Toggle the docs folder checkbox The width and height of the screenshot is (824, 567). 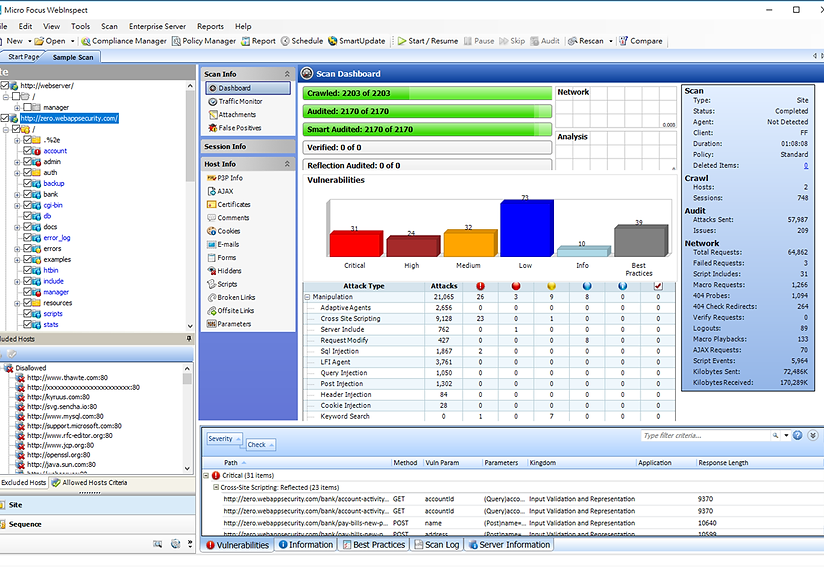(27, 226)
